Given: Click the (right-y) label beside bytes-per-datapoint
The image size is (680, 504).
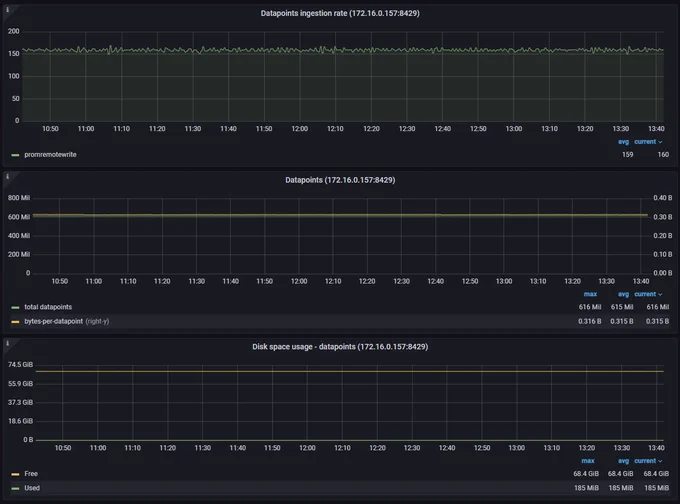Looking at the screenshot, I should pos(97,321).
